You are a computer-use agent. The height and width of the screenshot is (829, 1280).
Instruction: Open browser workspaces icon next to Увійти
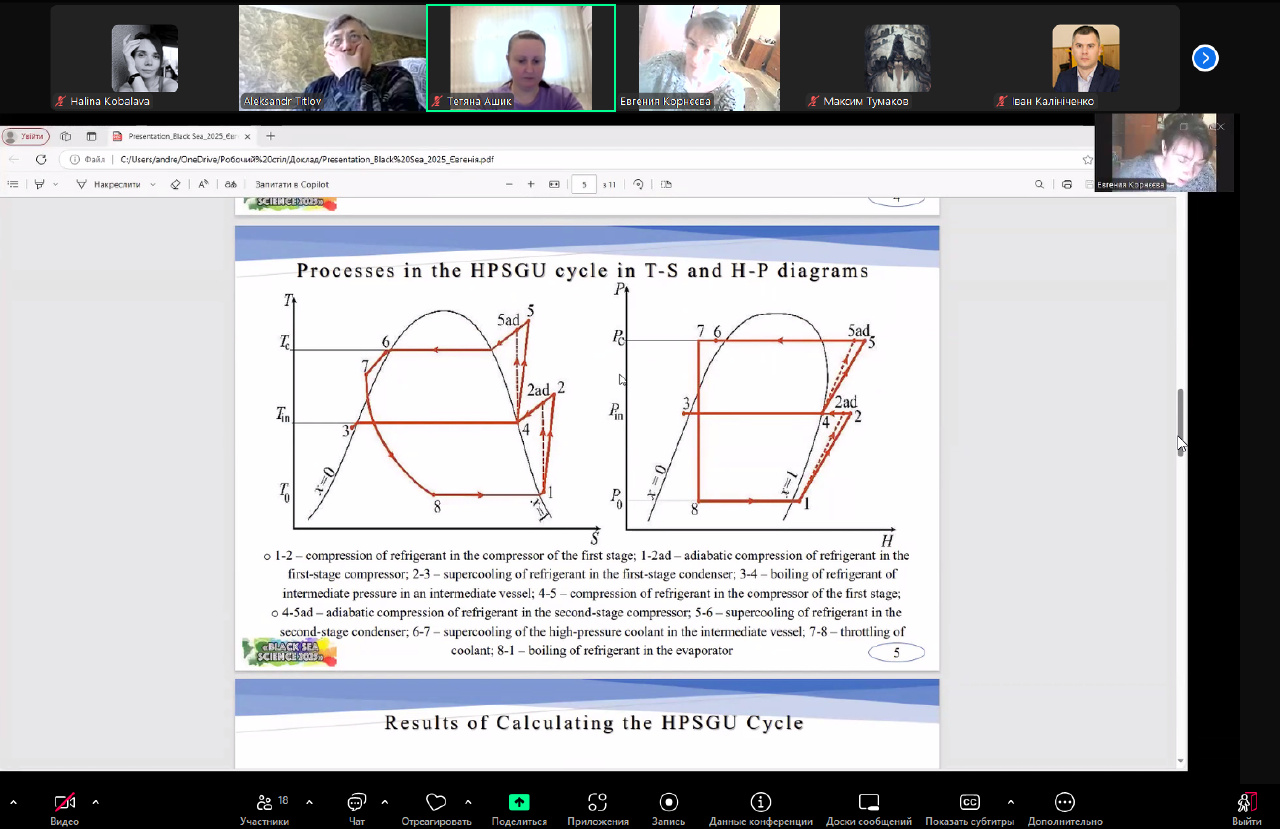(x=66, y=136)
